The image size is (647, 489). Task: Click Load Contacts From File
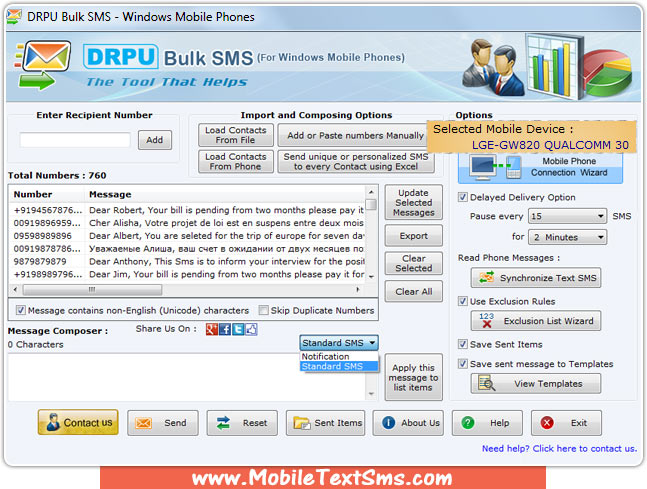pos(236,135)
